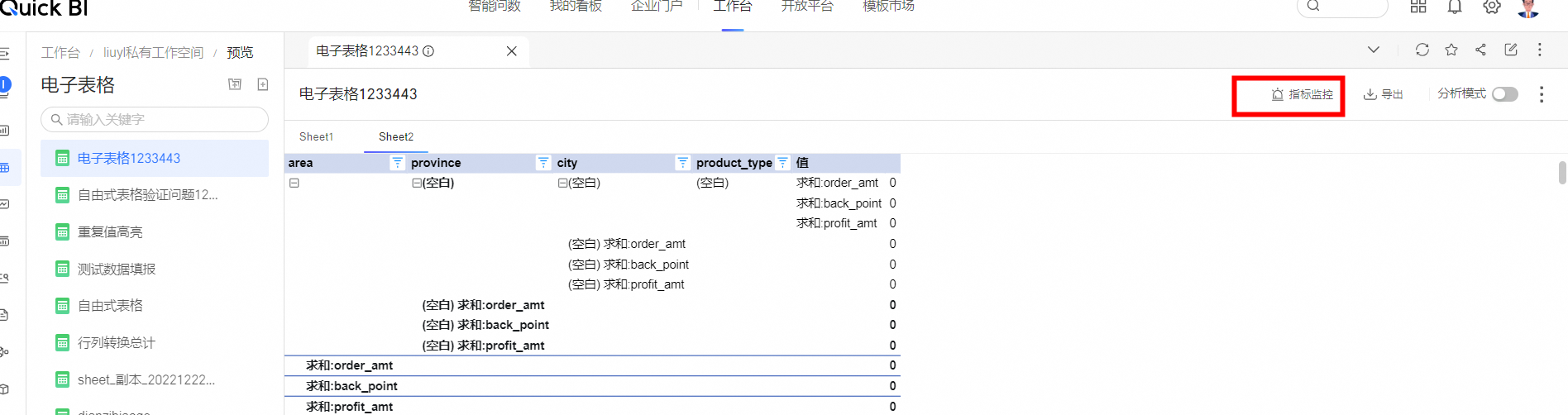Click the share icon in the tab bar
The width and height of the screenshot is (1568, 415).
pos(1480,50)
